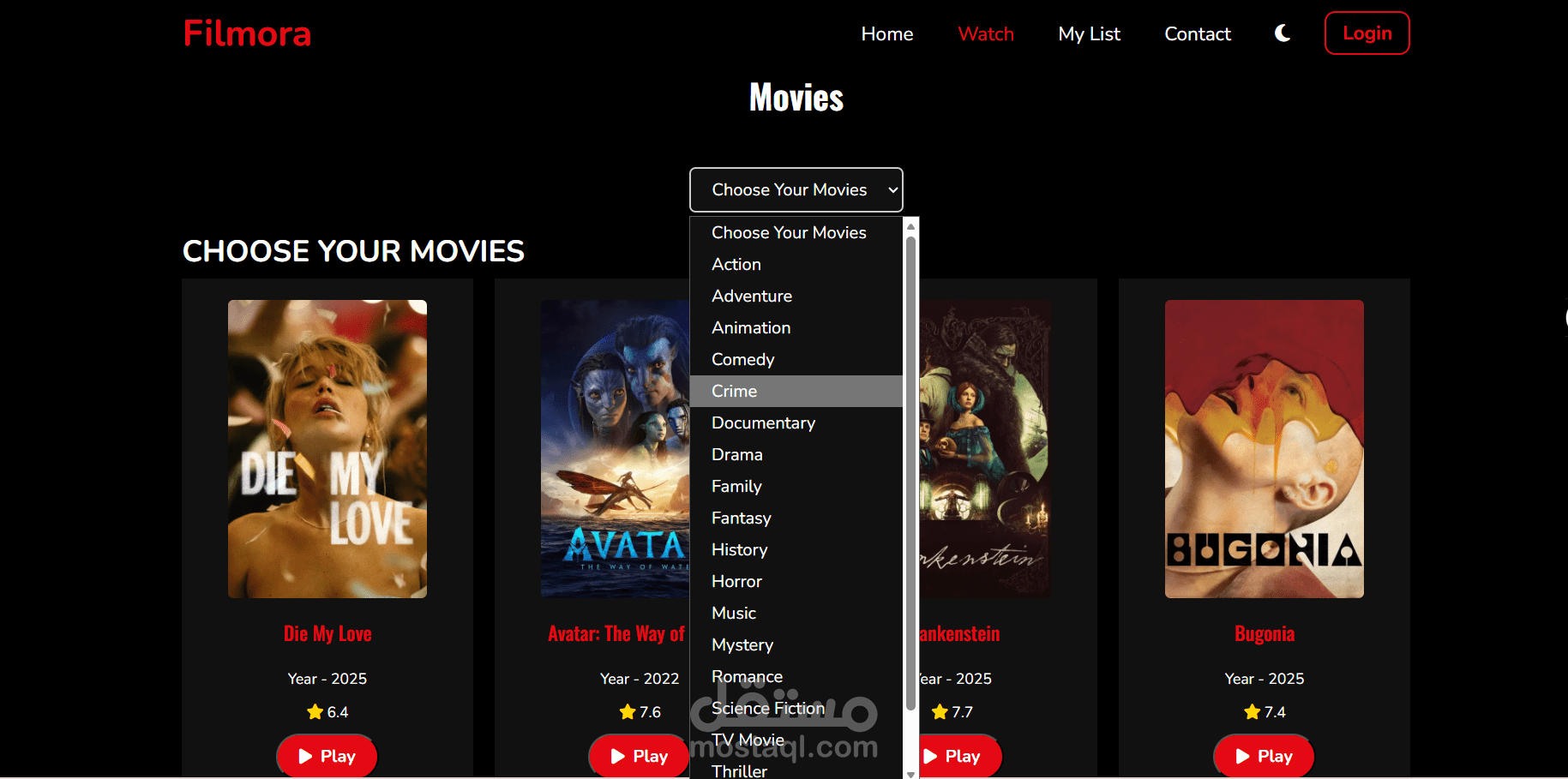Screen dimensions: 1568x779
Task: Go to the Watch nav item
Action: click(986, 33)
